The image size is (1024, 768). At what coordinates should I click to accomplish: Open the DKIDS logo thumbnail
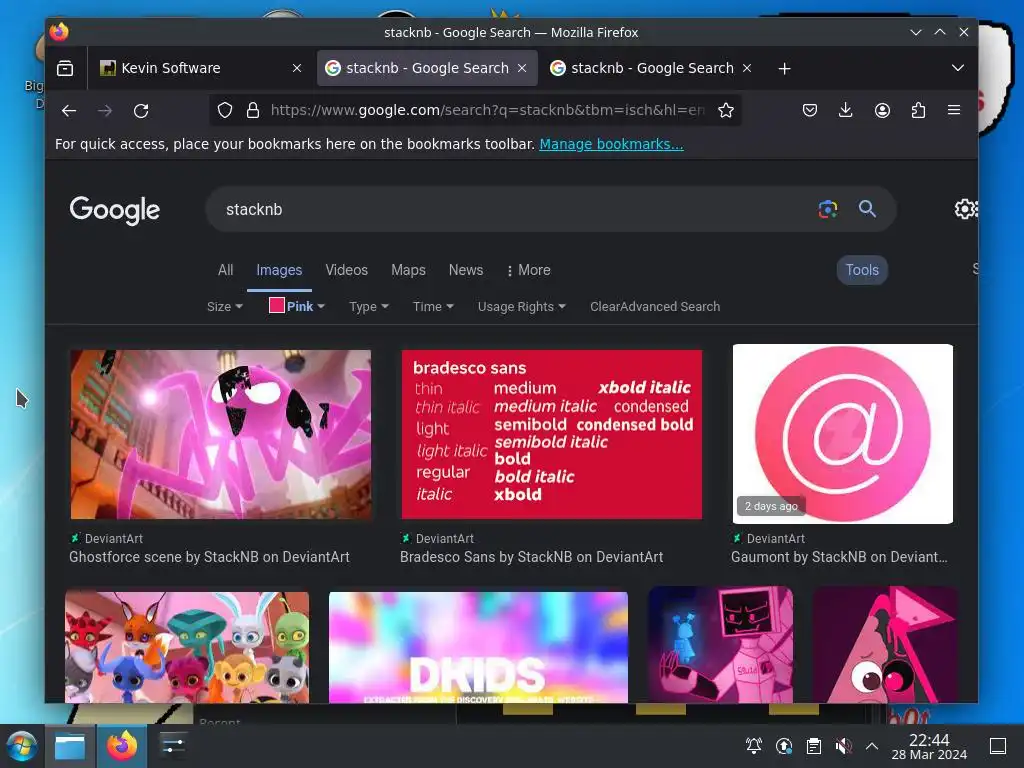click(478, 648)
